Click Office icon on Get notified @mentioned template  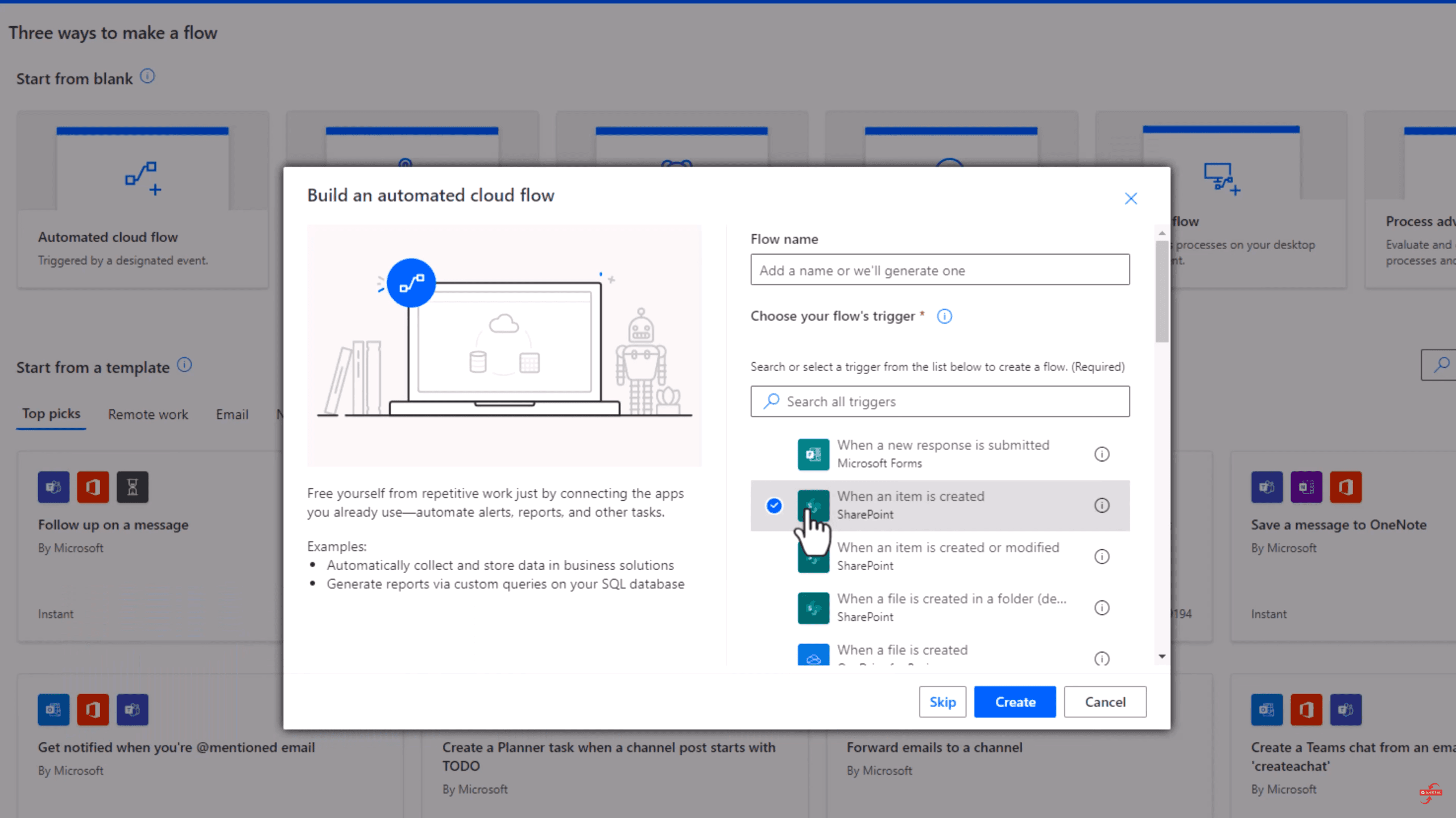pyautogui.click(x=93, y=709)
